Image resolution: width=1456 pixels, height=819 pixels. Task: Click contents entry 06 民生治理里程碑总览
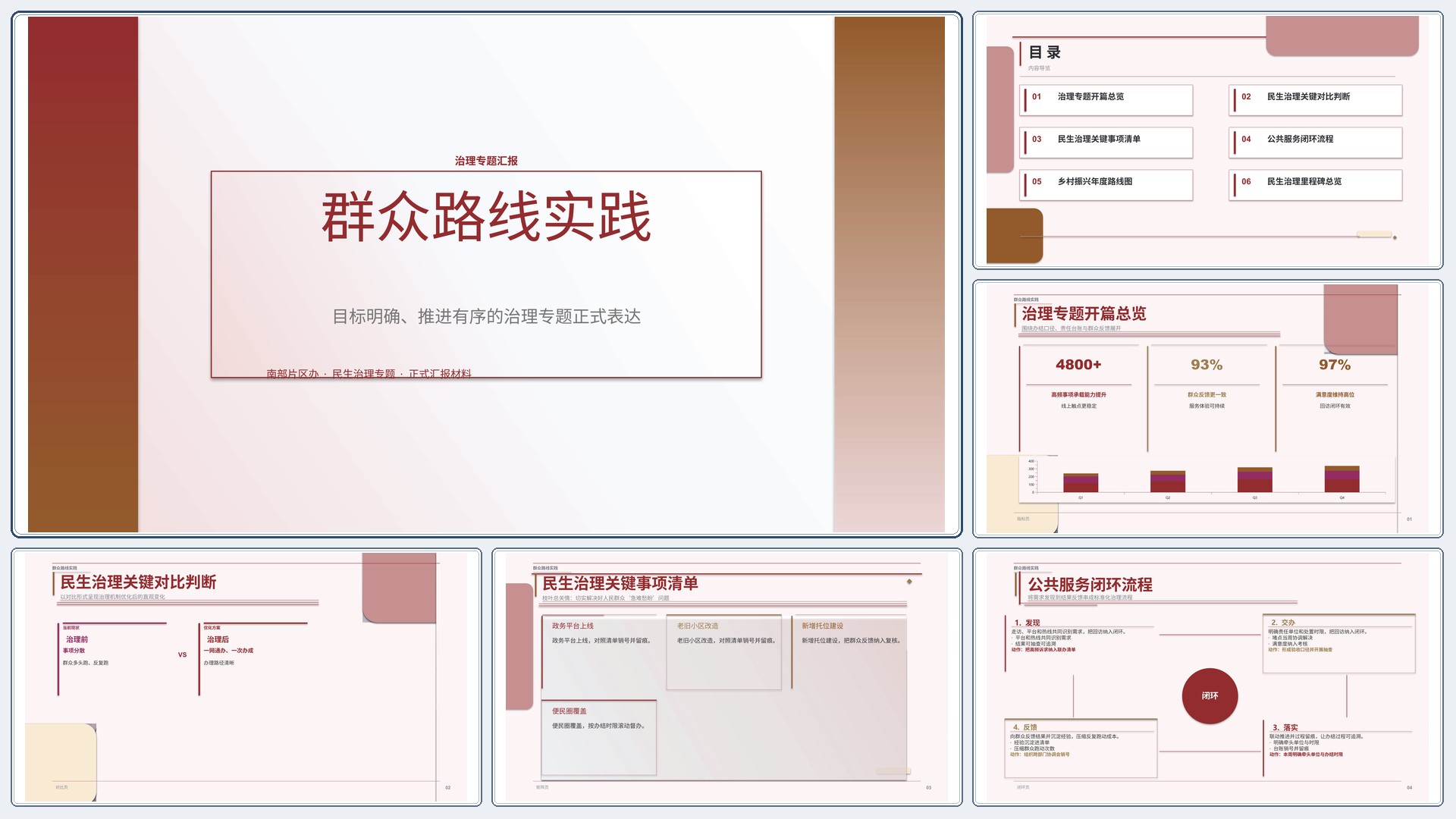pyautogui.click(x=1316, y=185)
